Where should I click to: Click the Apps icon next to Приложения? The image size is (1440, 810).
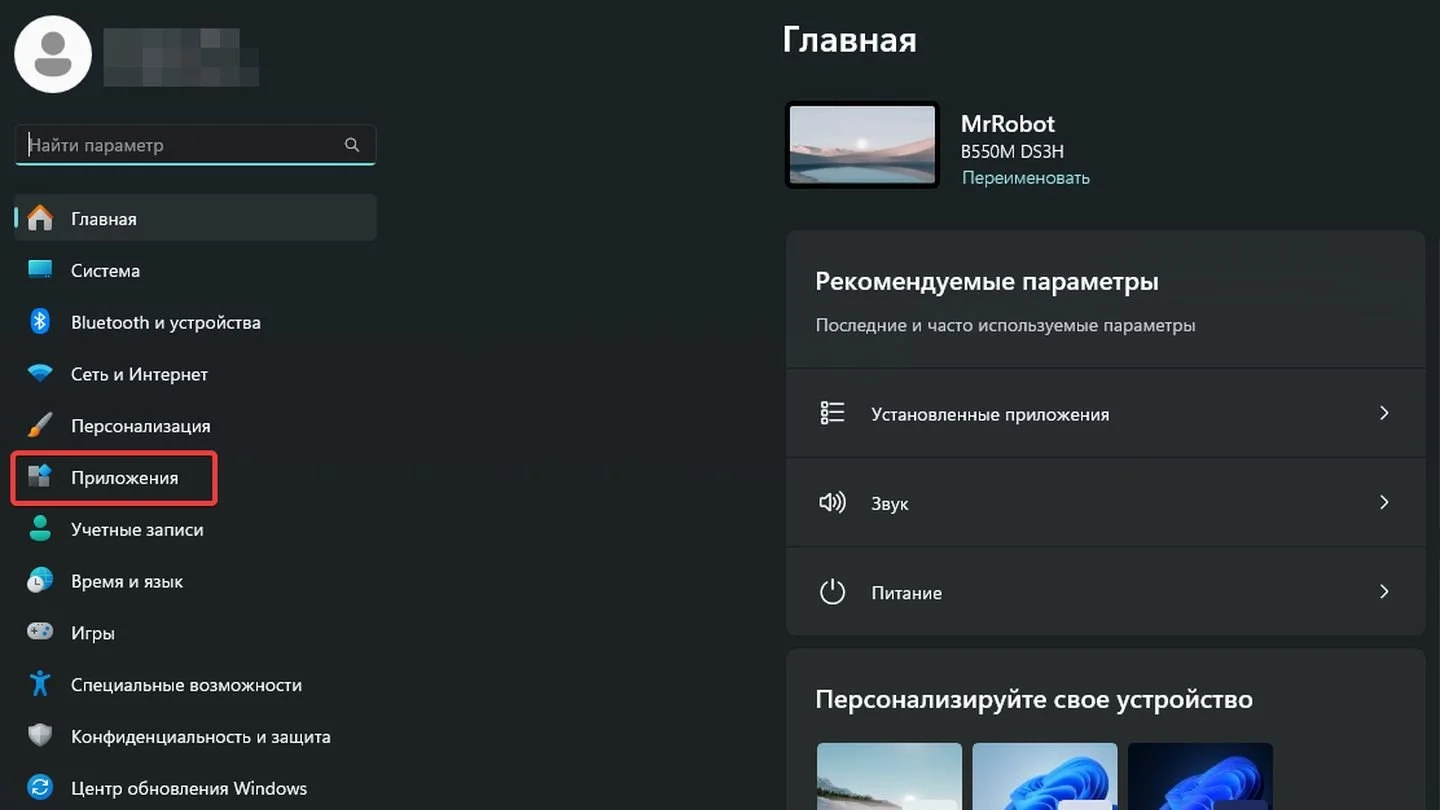(x=40, y=477)
